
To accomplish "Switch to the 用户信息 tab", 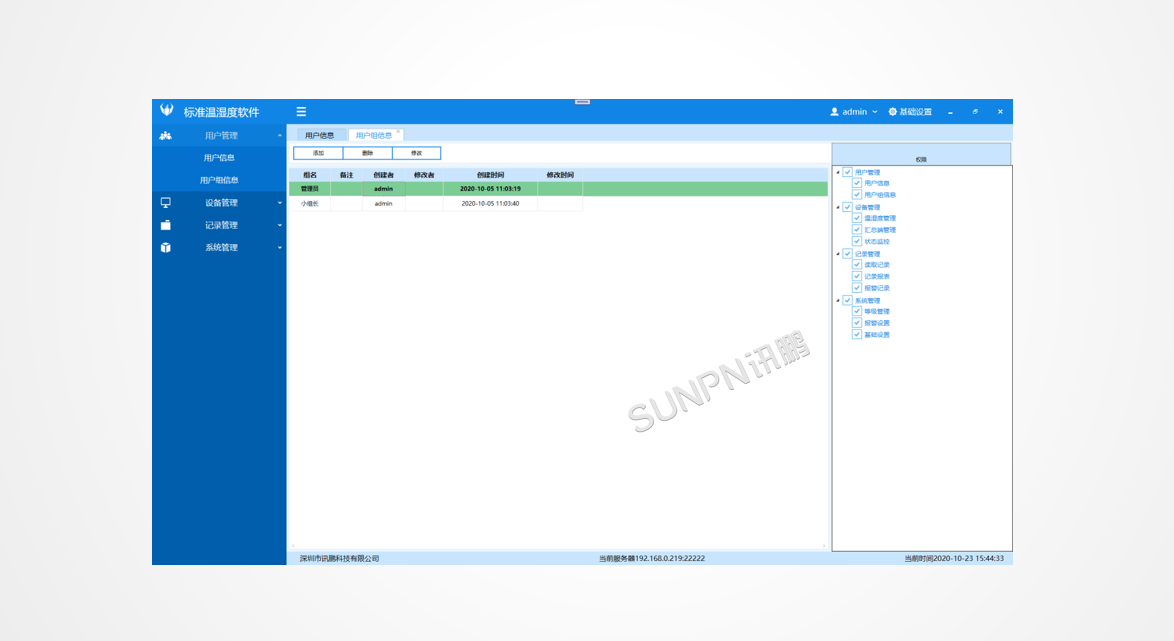I will coord(320,135).
